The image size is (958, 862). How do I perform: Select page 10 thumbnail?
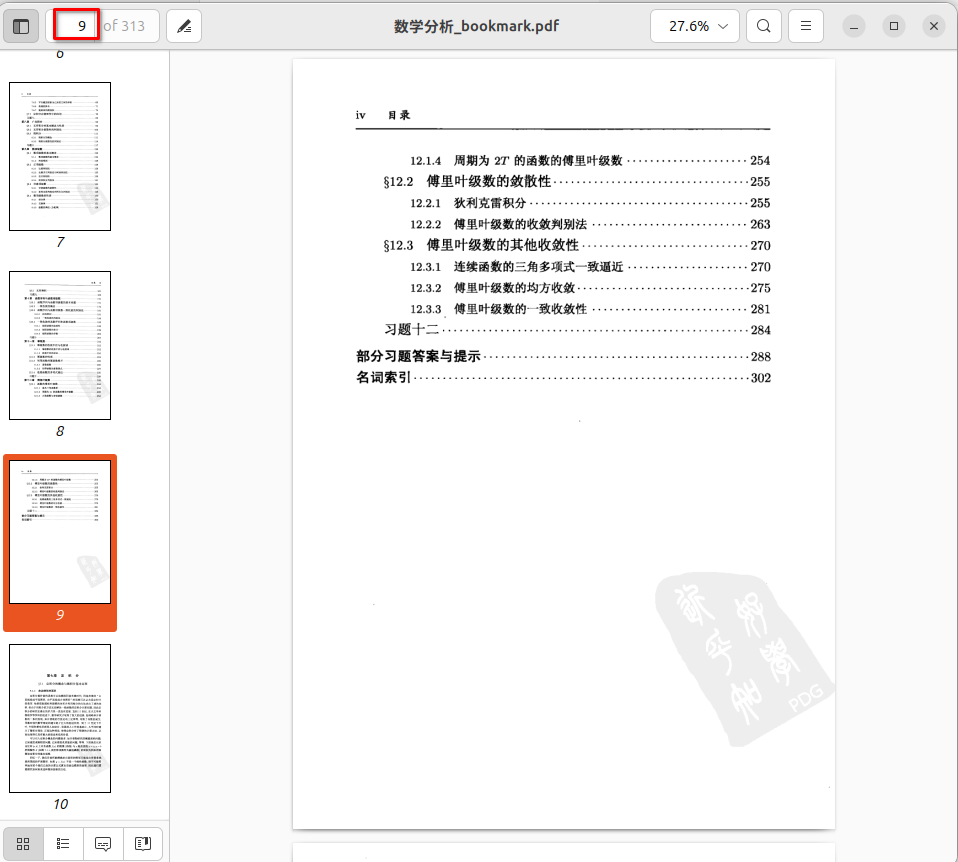click(x=60, y=718)
